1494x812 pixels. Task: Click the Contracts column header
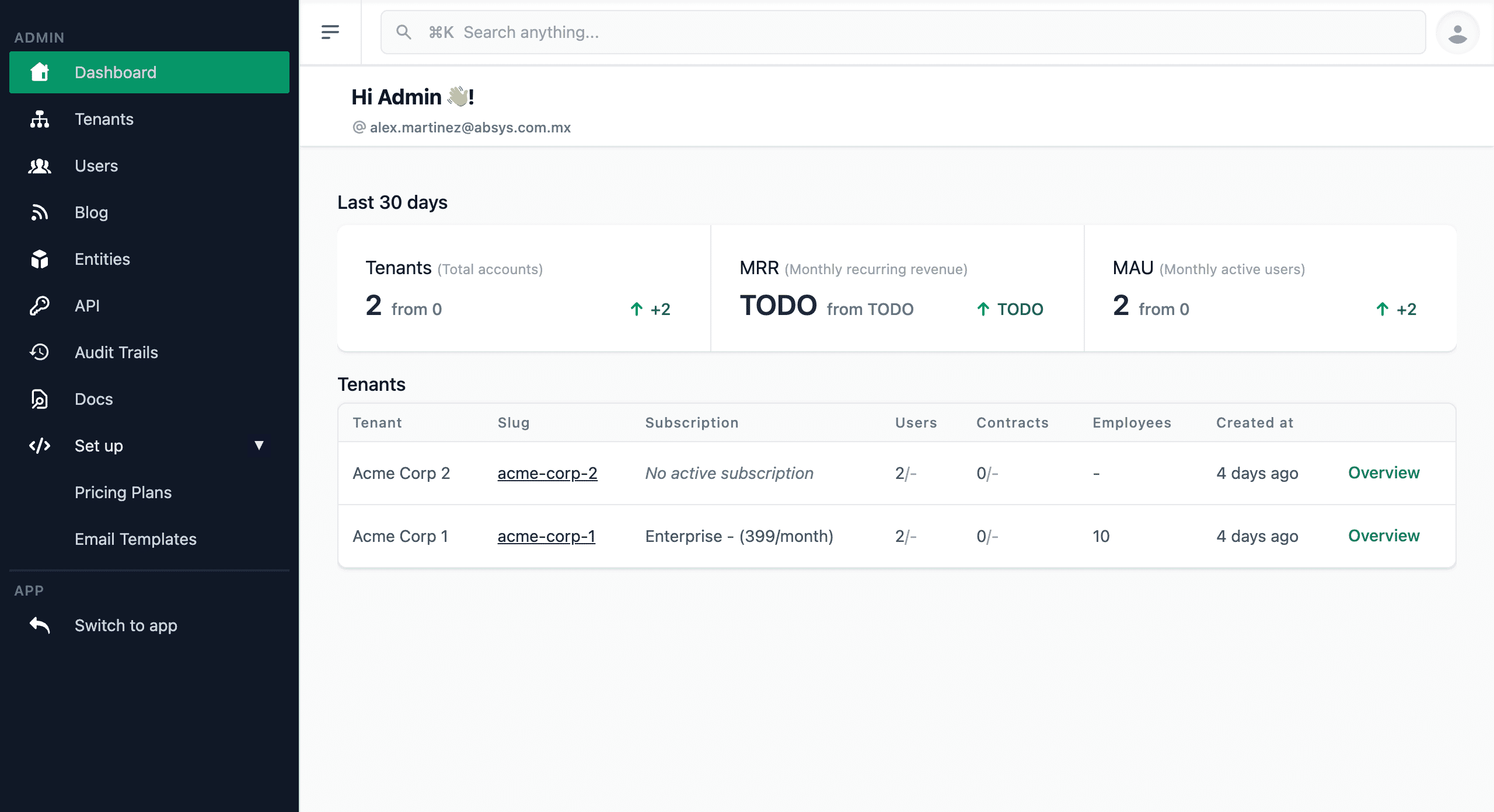1013,423
